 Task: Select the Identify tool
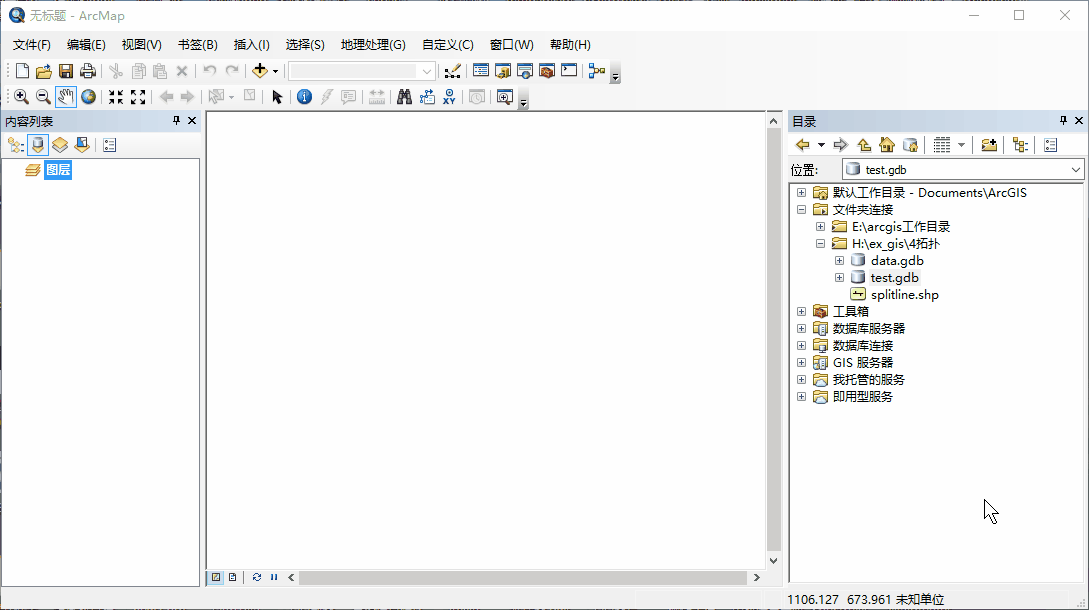(304, 97)
